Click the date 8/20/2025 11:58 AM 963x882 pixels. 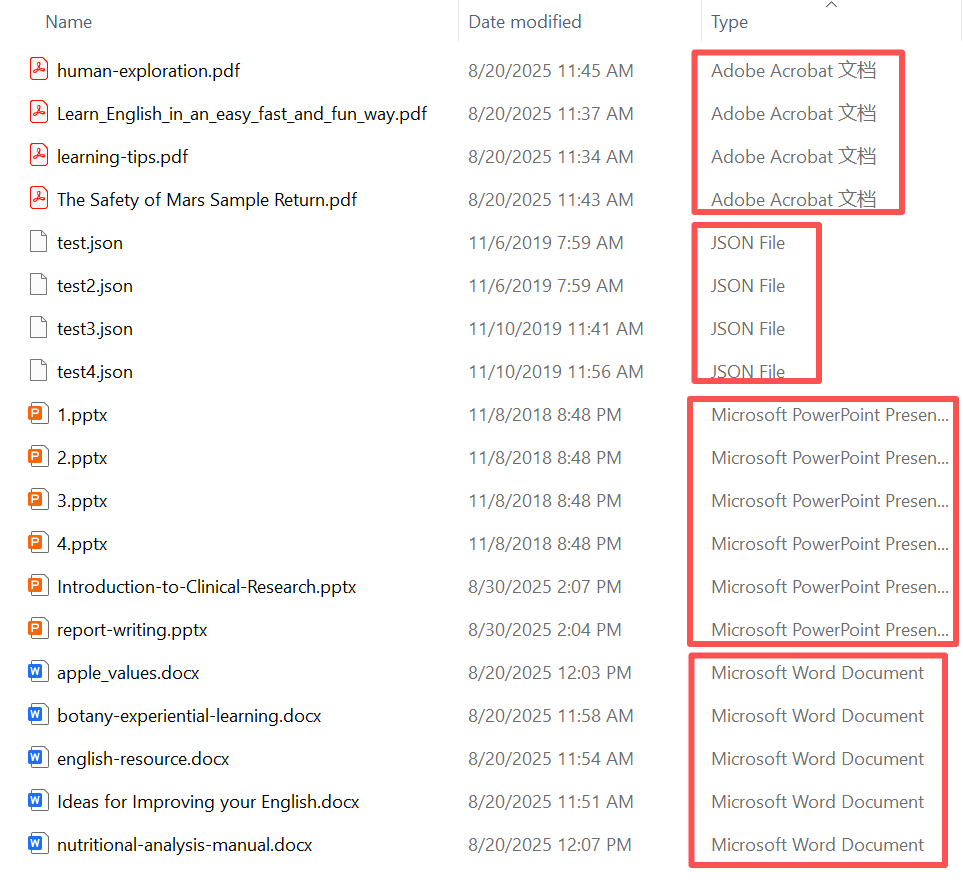[550, 716]
